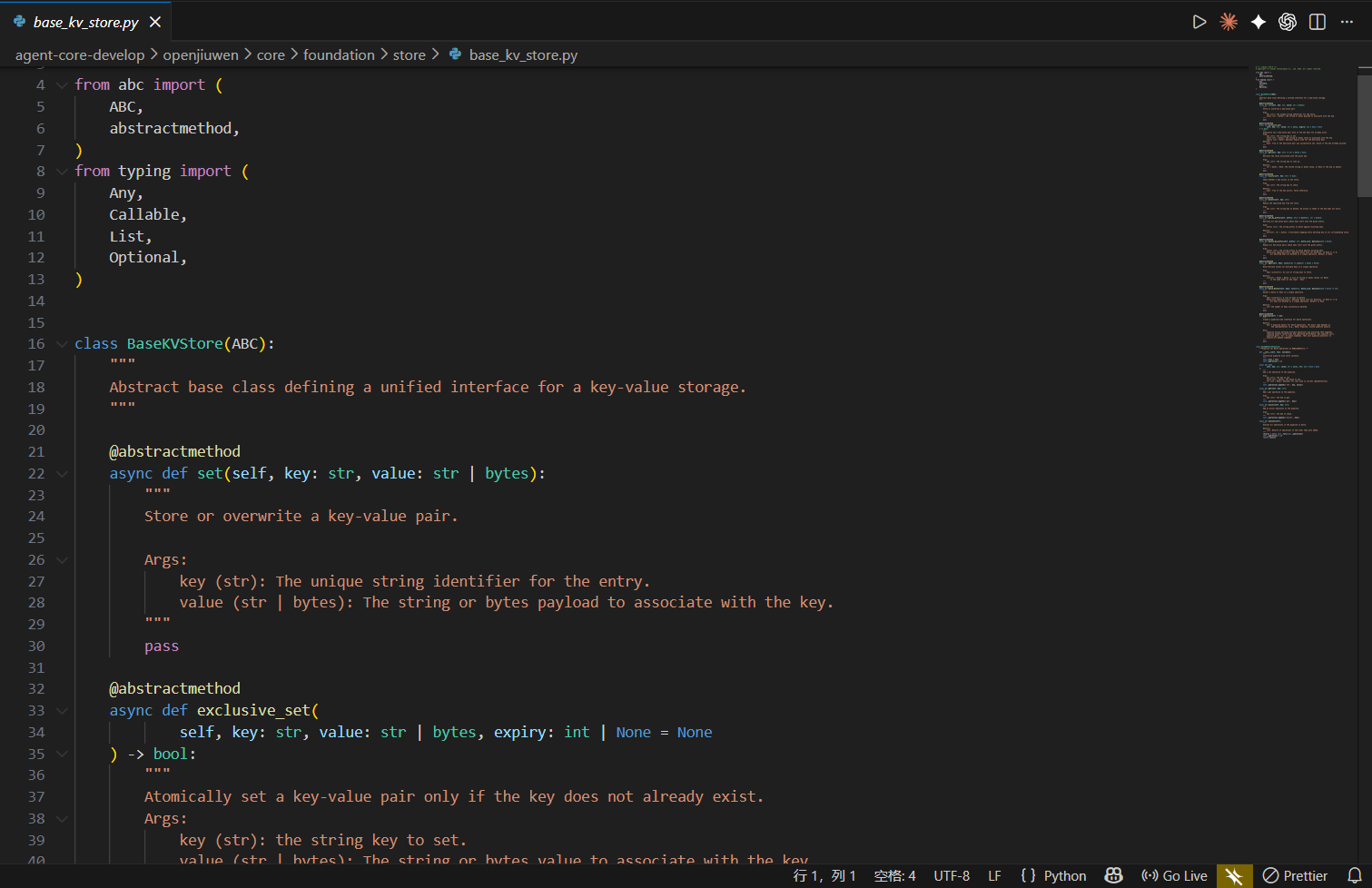Collapse the 'from abc import' fold arrow
Screen dimensions: 1372x888
click(62, 84)
